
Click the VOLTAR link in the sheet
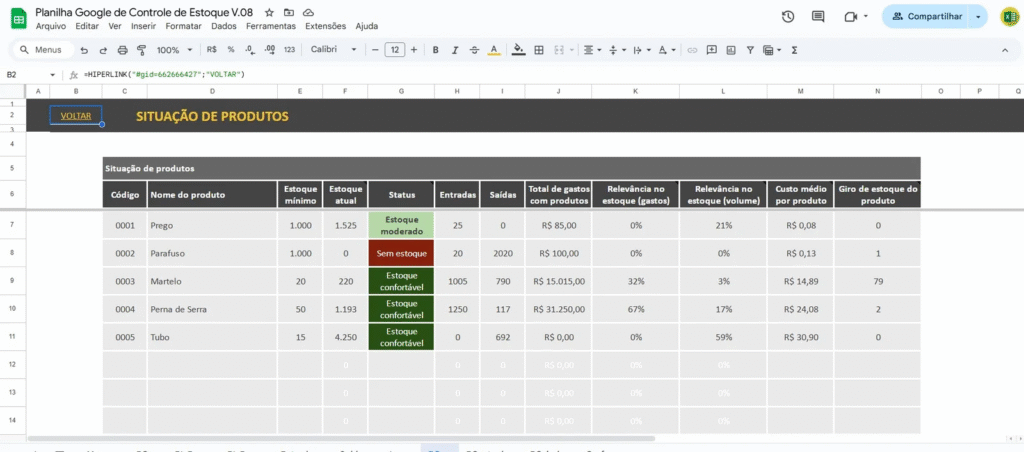pos(76,116)
